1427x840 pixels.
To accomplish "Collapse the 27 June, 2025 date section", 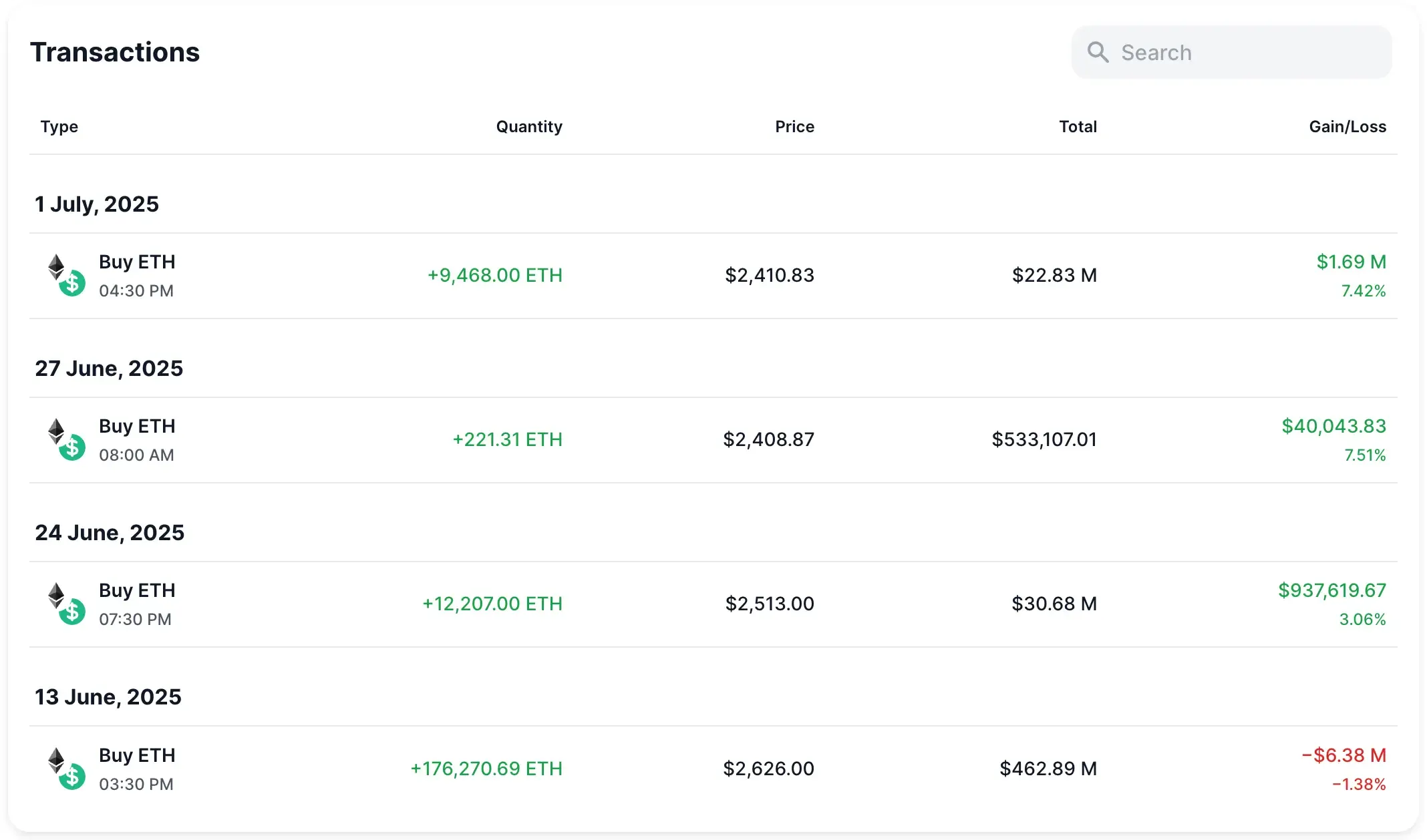I will click(109, 368).
